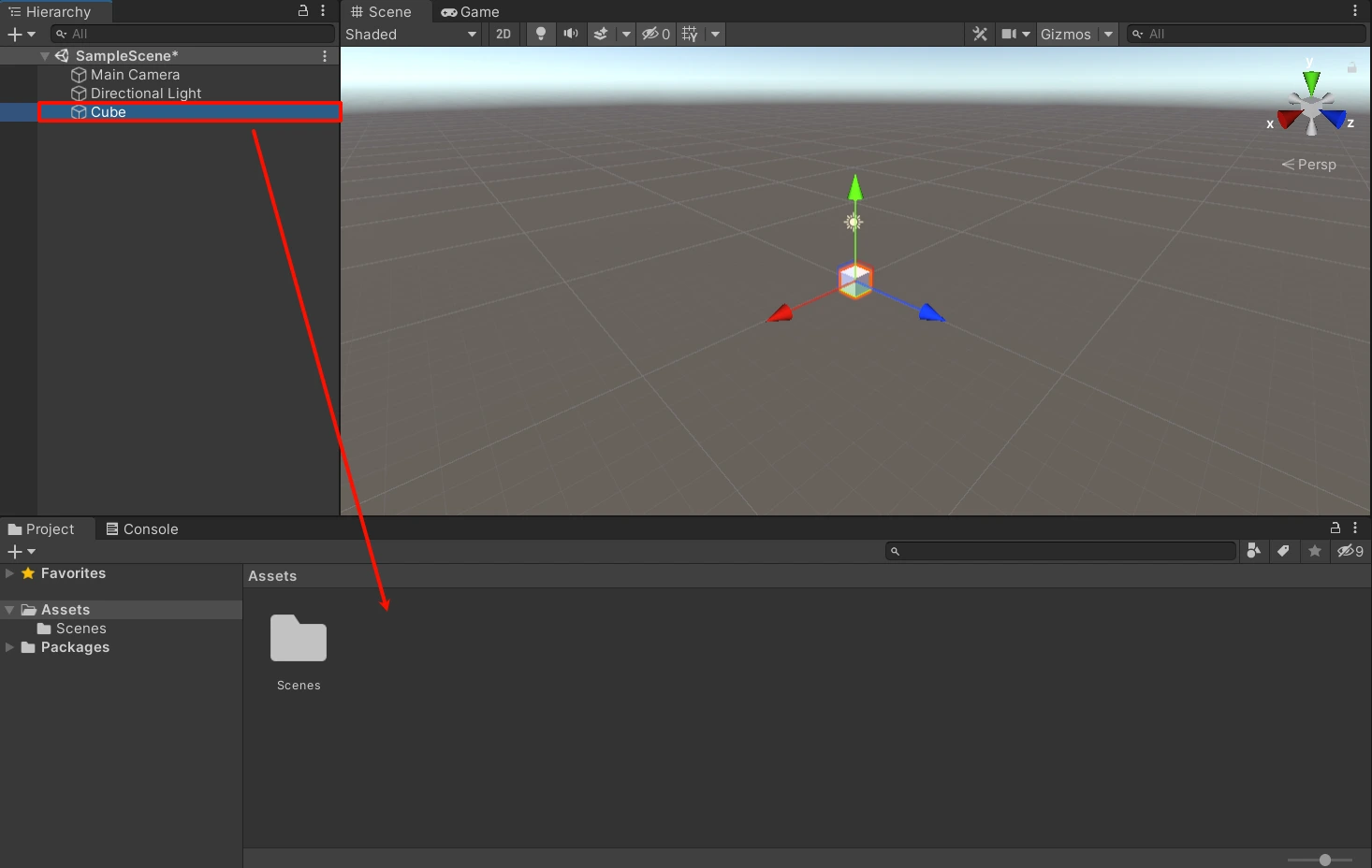Click the asset icon size slider

click(1324, 860)
